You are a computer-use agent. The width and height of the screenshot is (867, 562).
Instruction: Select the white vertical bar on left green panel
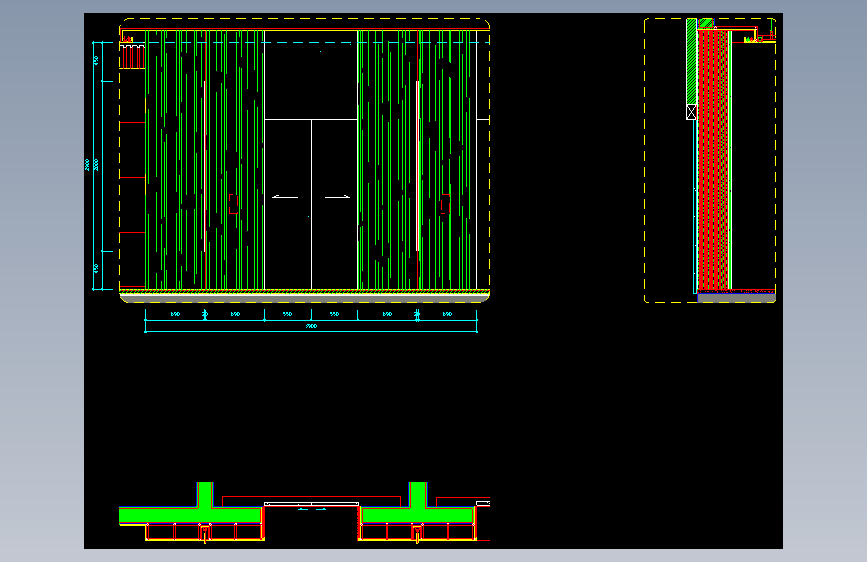click(205, 166)
